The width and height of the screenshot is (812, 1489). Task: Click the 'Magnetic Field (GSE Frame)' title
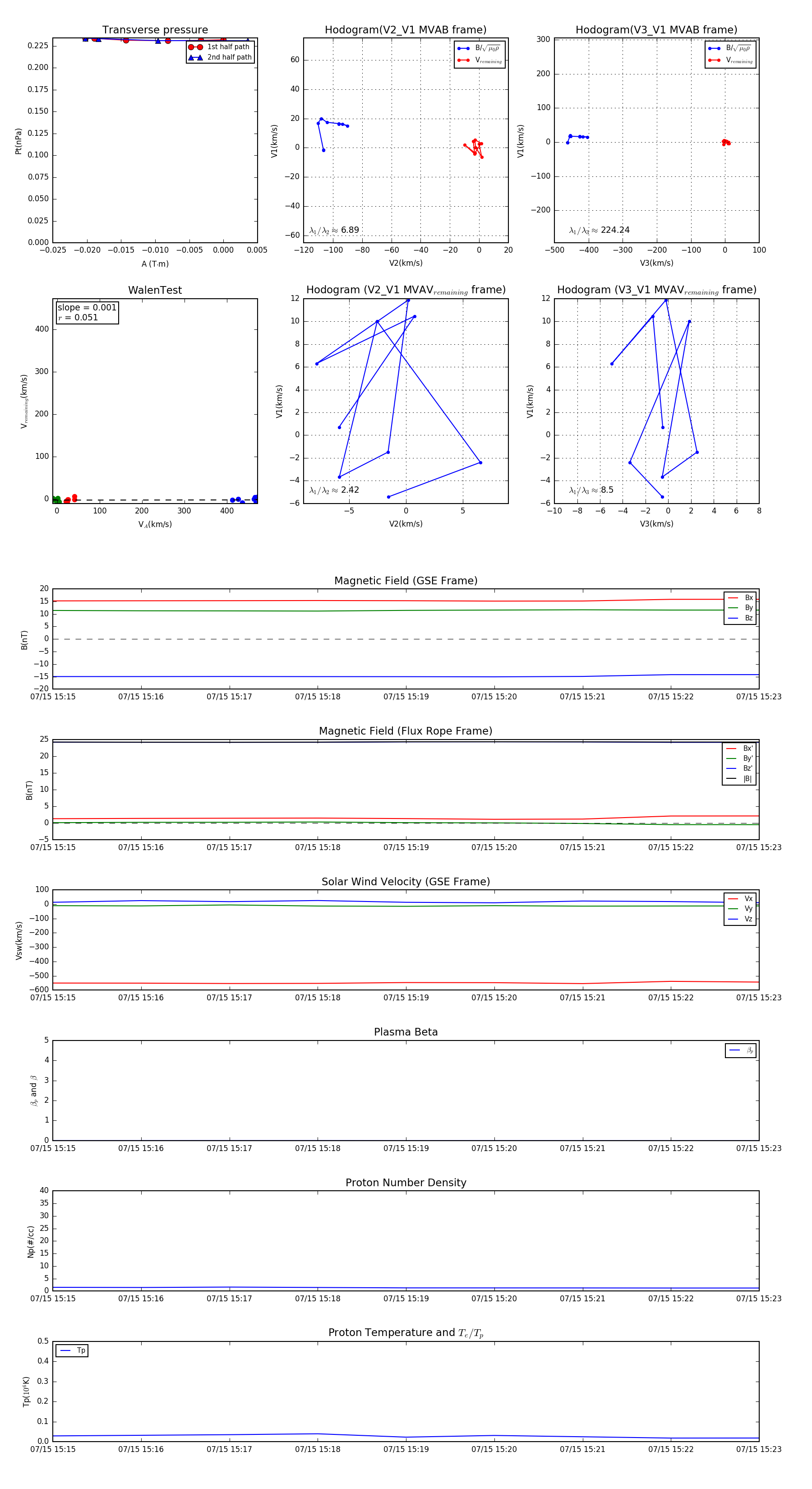tap(406, 581)
